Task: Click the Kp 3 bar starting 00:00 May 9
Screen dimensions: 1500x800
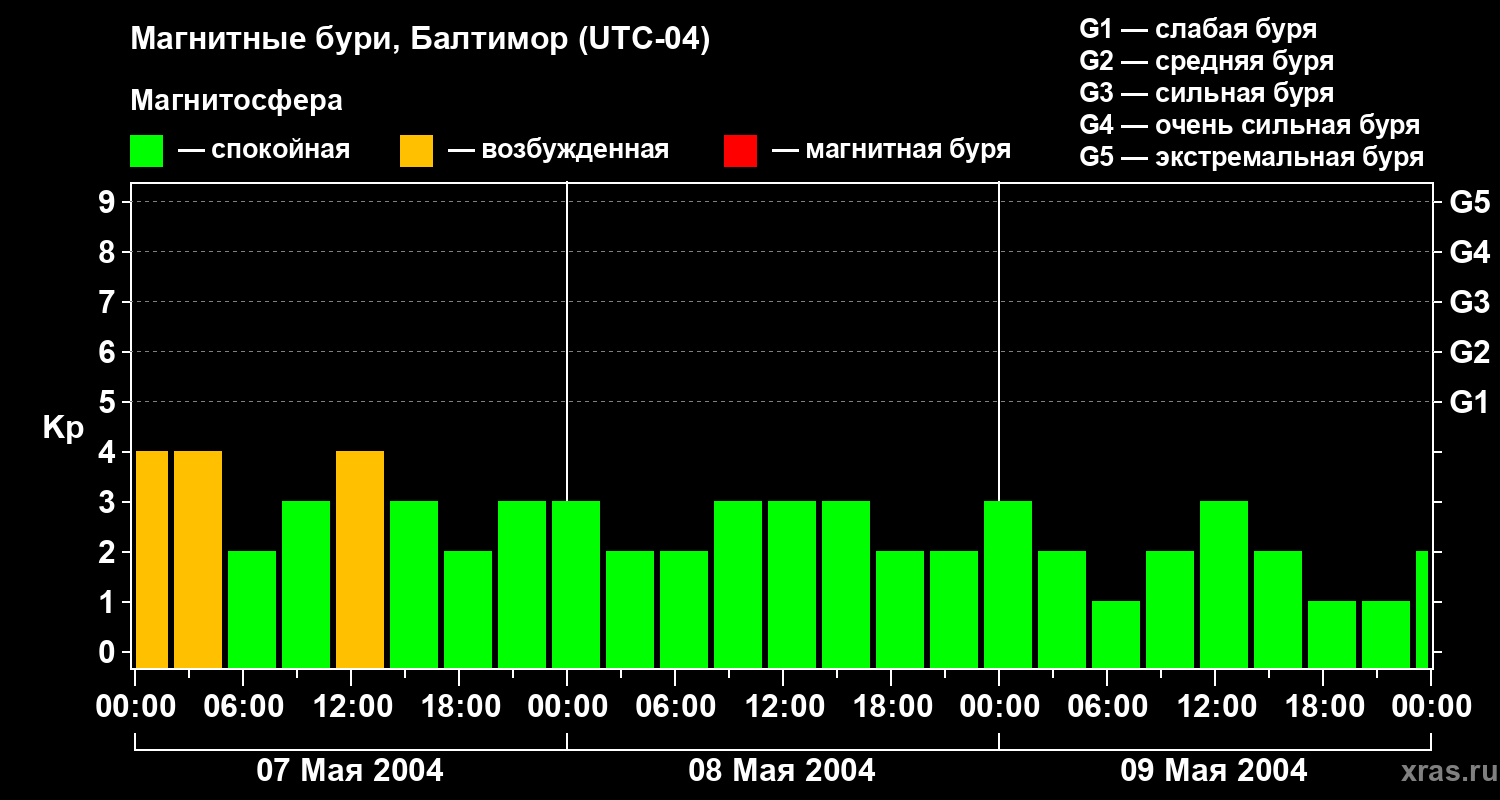Action: [1008, 584]
